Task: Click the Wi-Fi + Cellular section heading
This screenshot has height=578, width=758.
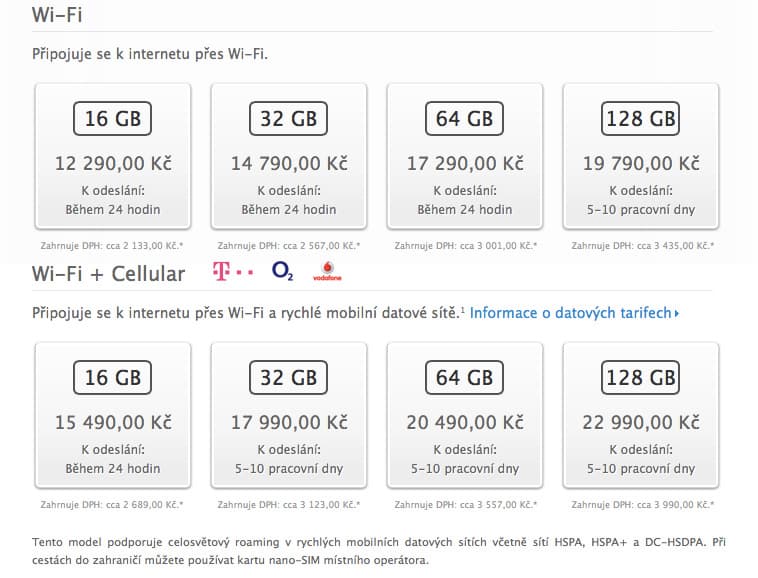Action: [108, 273]
